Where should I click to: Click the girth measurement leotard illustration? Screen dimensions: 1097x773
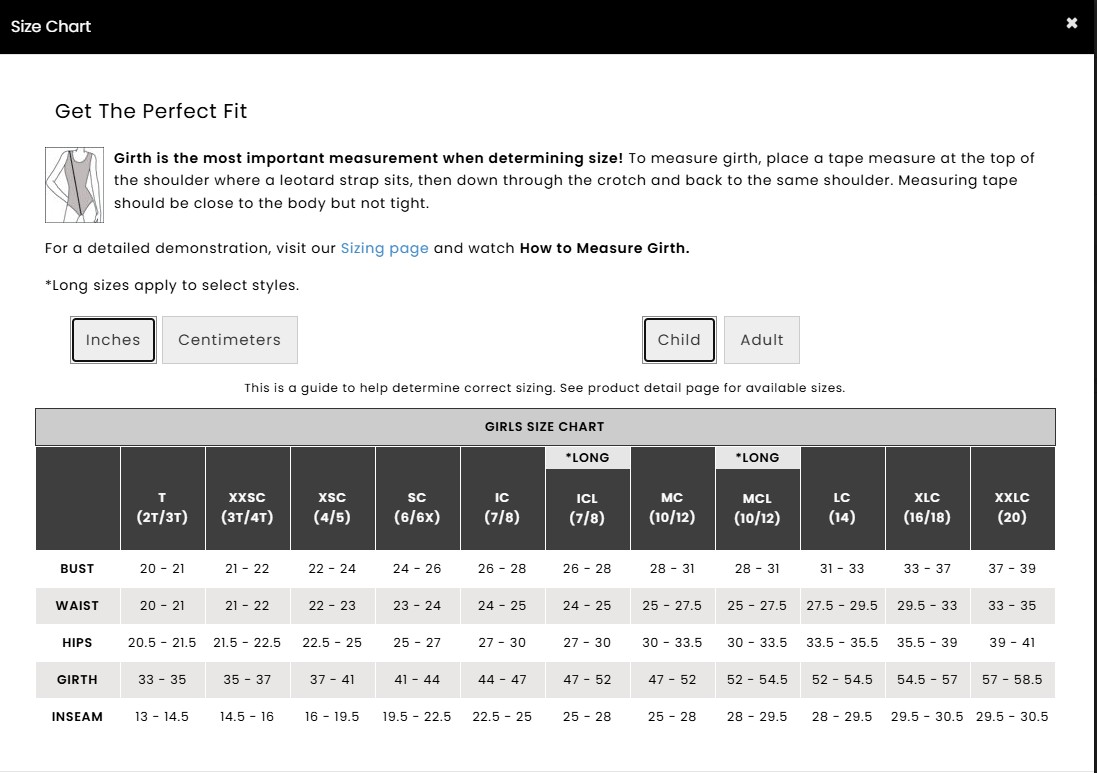coord(75,185)
